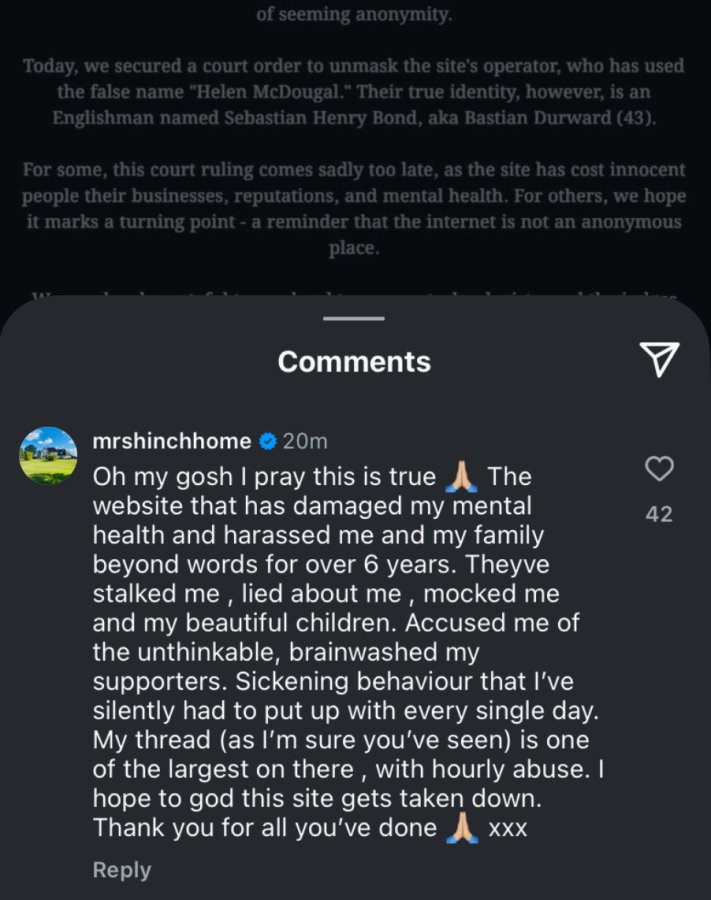Image resolution: width=711 pixels, height=900 pixels.
Task: Click the Sebastian Henry Bond line in the post
Action: point(354,118)
